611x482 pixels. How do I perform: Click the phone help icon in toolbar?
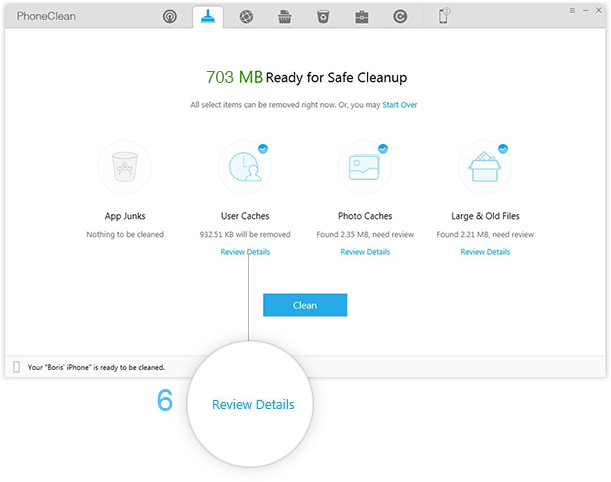pos(444,16)
